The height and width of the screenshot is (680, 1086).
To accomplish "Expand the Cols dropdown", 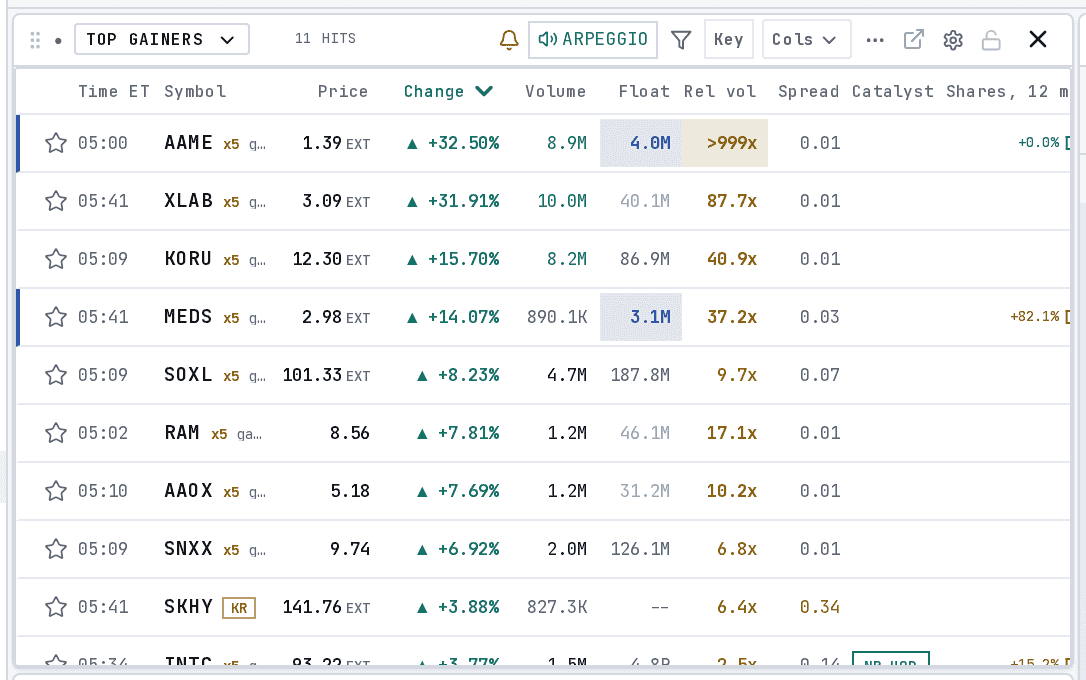I will [806, 39].
